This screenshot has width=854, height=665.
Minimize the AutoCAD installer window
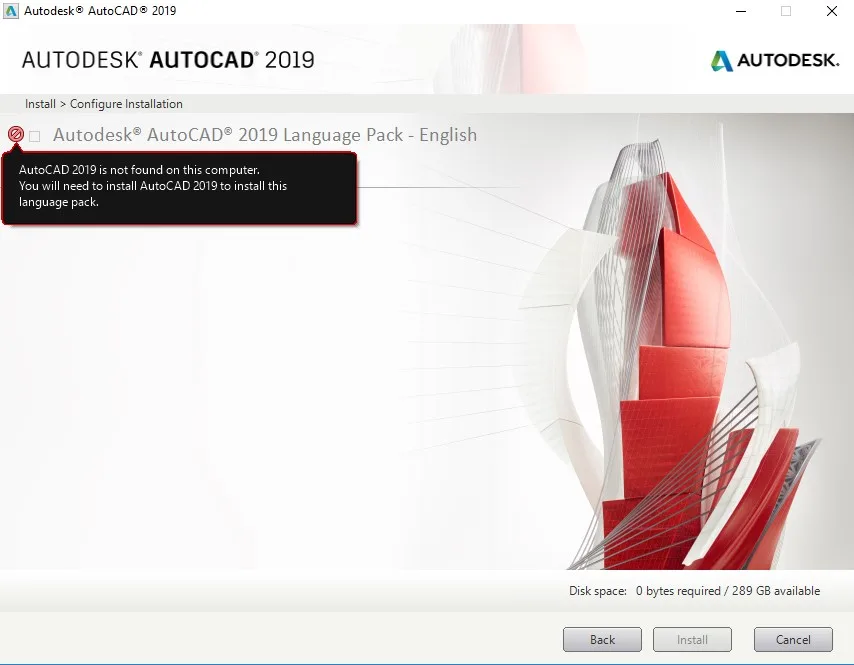coord(740,11)
